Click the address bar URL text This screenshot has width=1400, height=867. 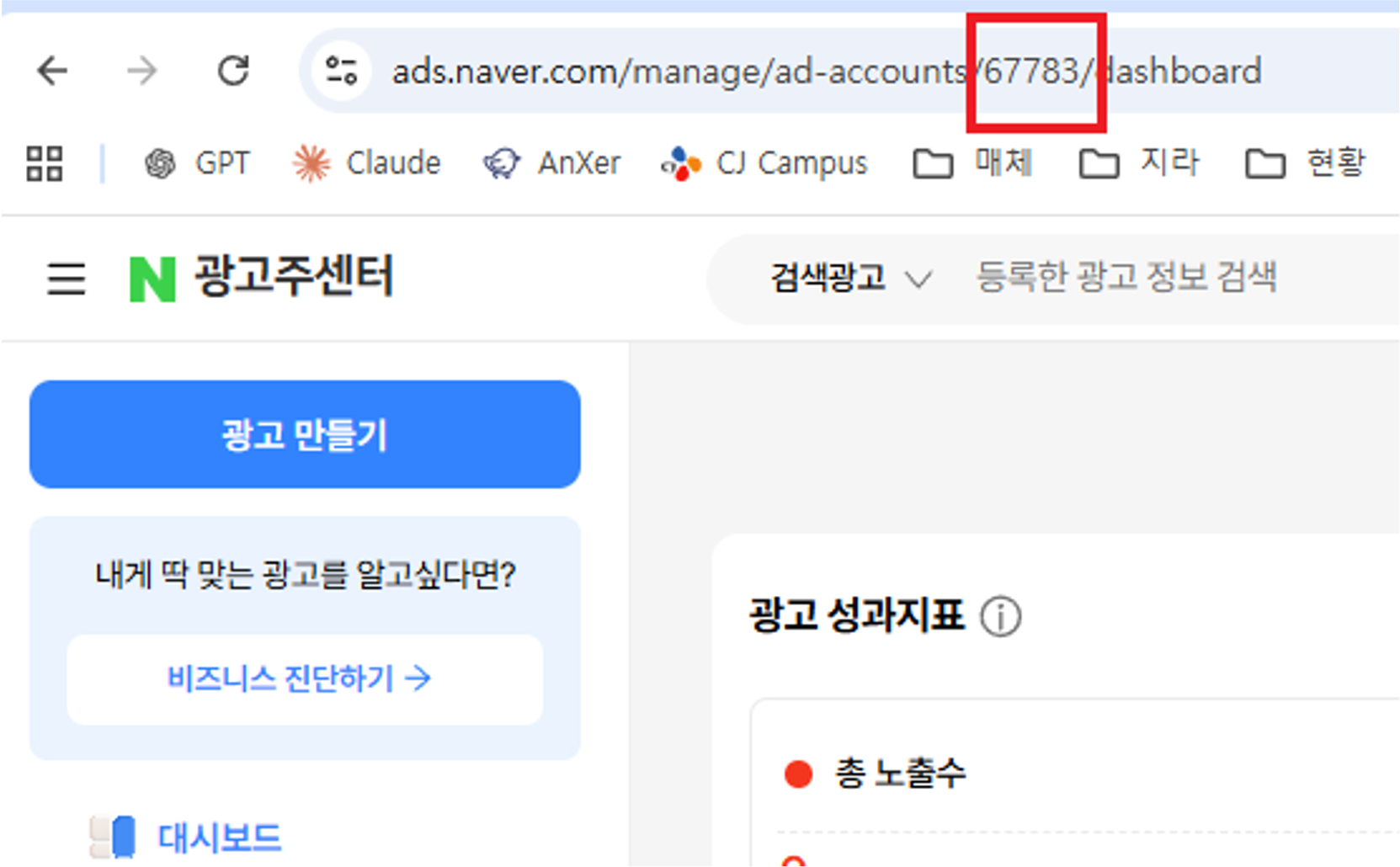(x=827, y=72)
